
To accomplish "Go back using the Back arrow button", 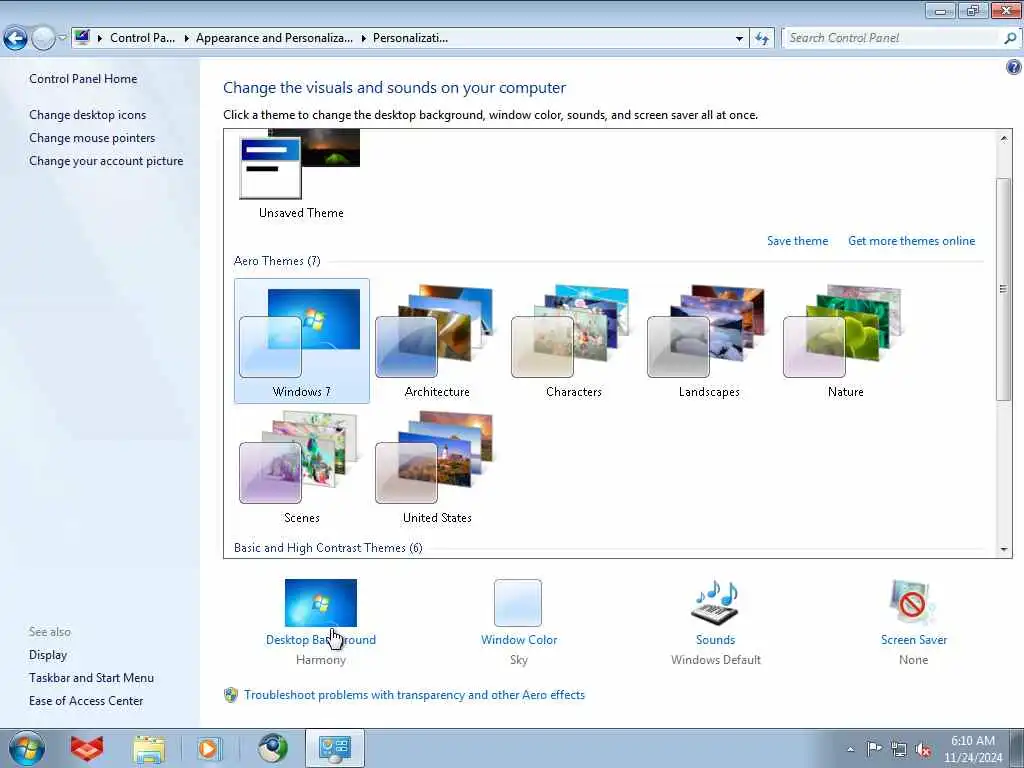I will [x=15, y=39].
